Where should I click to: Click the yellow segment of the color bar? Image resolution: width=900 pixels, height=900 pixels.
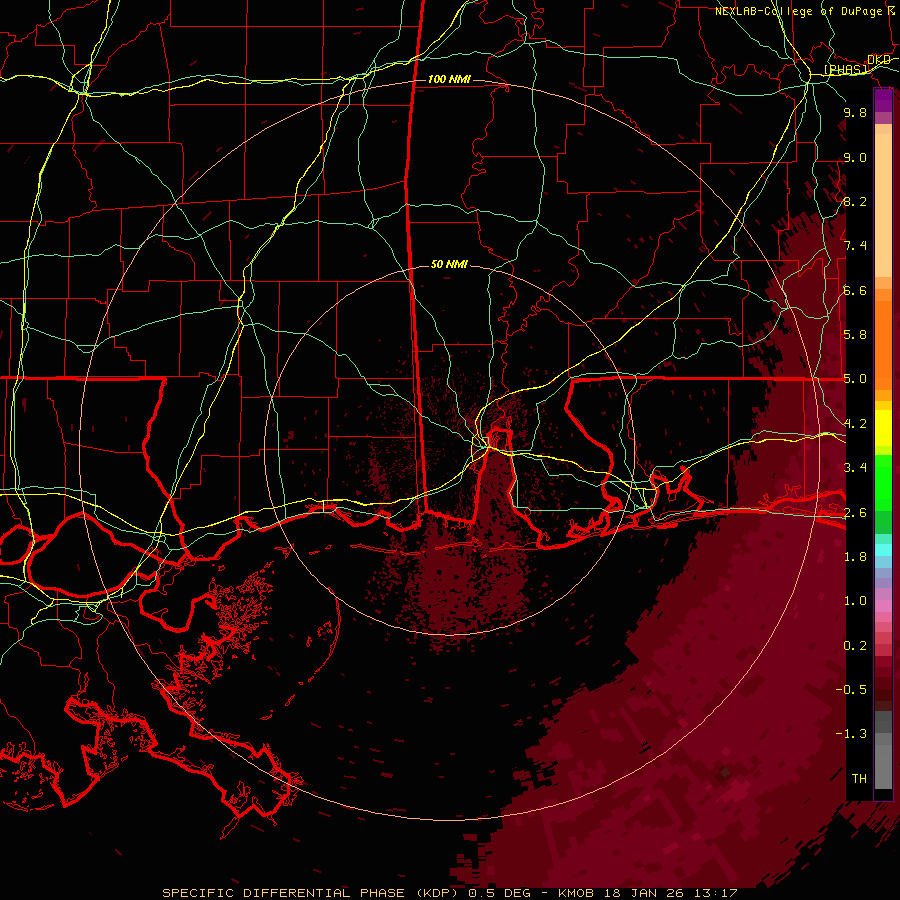[x=883, y=428]
